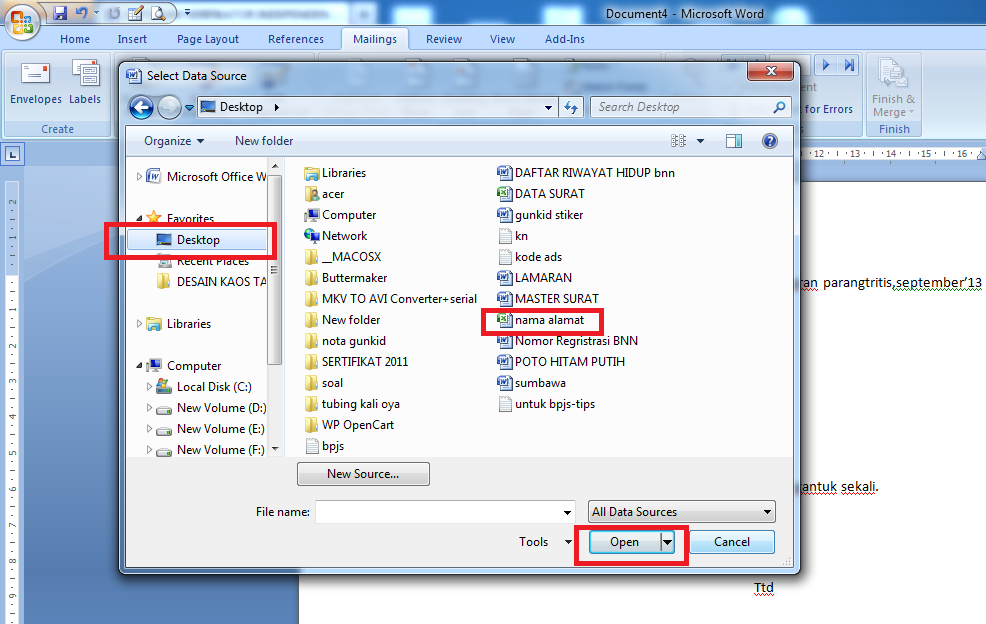Switch to the Review ribbon tab

pos(443,39)
